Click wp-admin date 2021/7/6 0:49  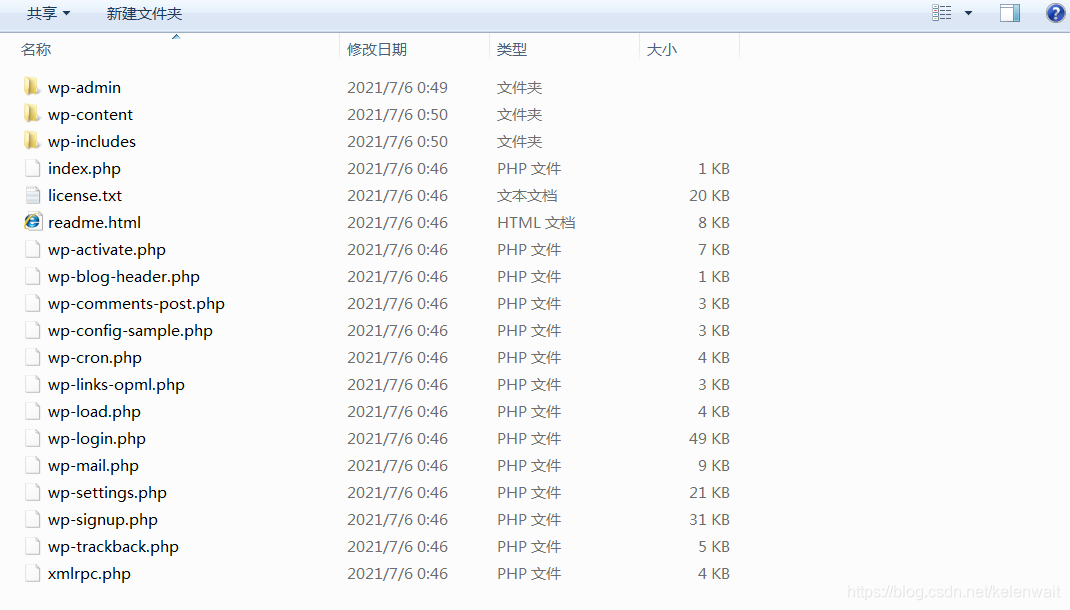click(x=397, y=88)
